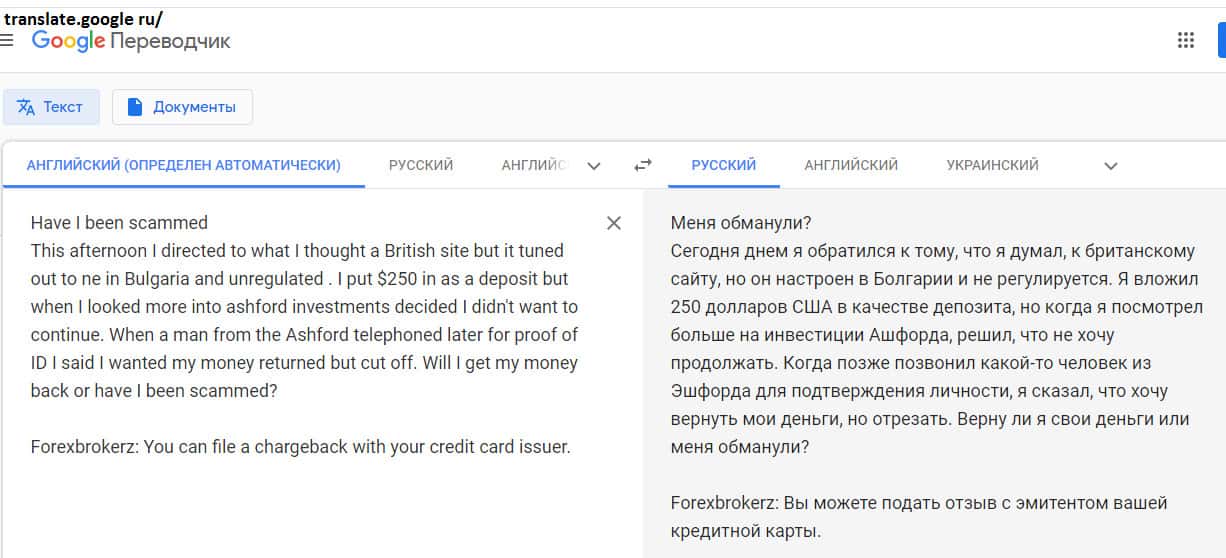The image size is (1226, 558).
Task: Expand the source language list chevron
Action: 594,166
